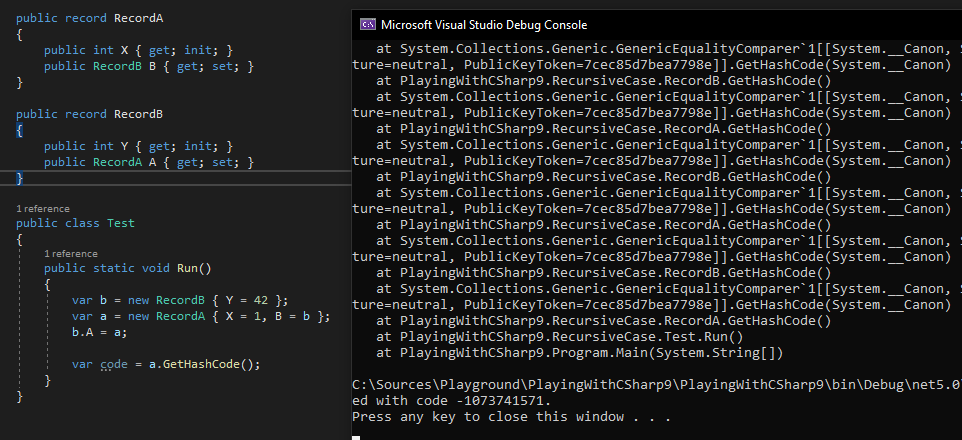Viewport: 962px width, 440px height.
Task: Click the Debug Console window icon
Action: (x=367, y=25)
